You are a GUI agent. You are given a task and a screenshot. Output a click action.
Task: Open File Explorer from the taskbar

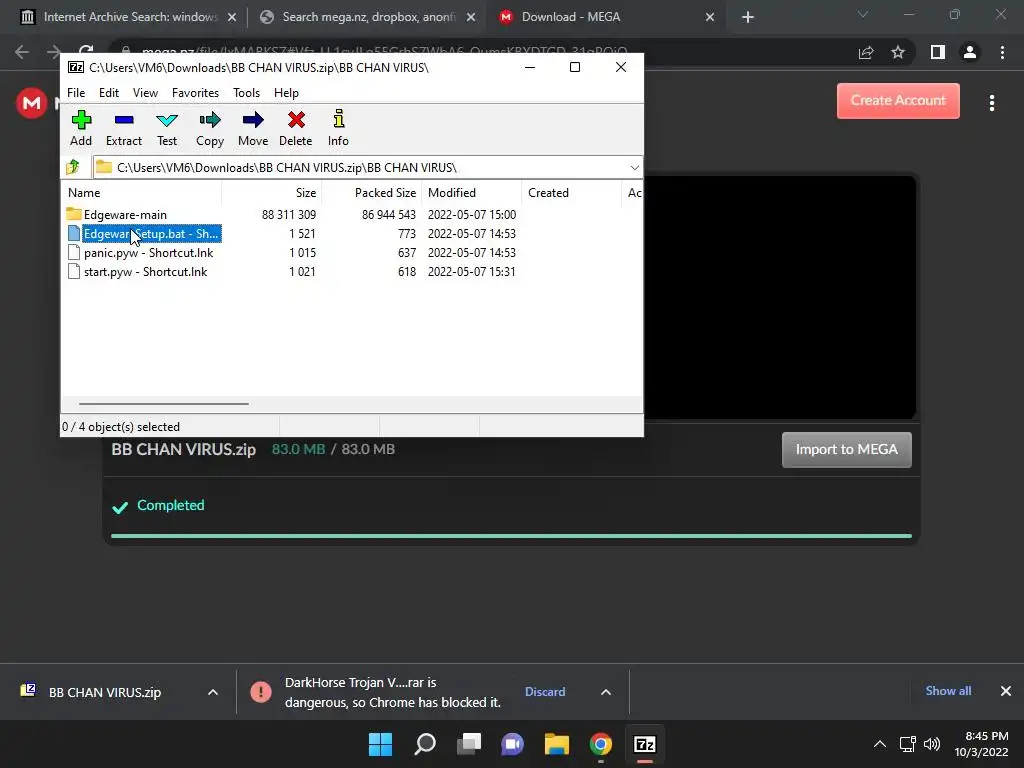[x=557, y=744]
